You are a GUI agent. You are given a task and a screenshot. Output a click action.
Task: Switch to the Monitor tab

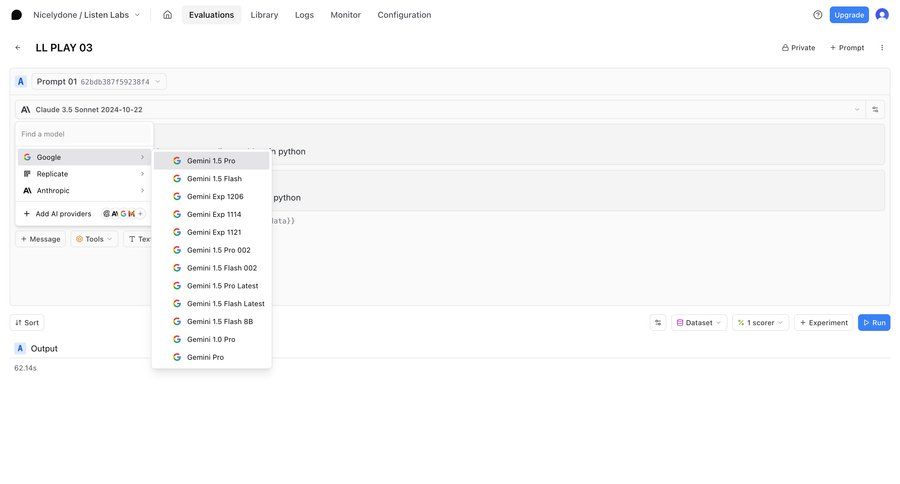coord(346,15)
